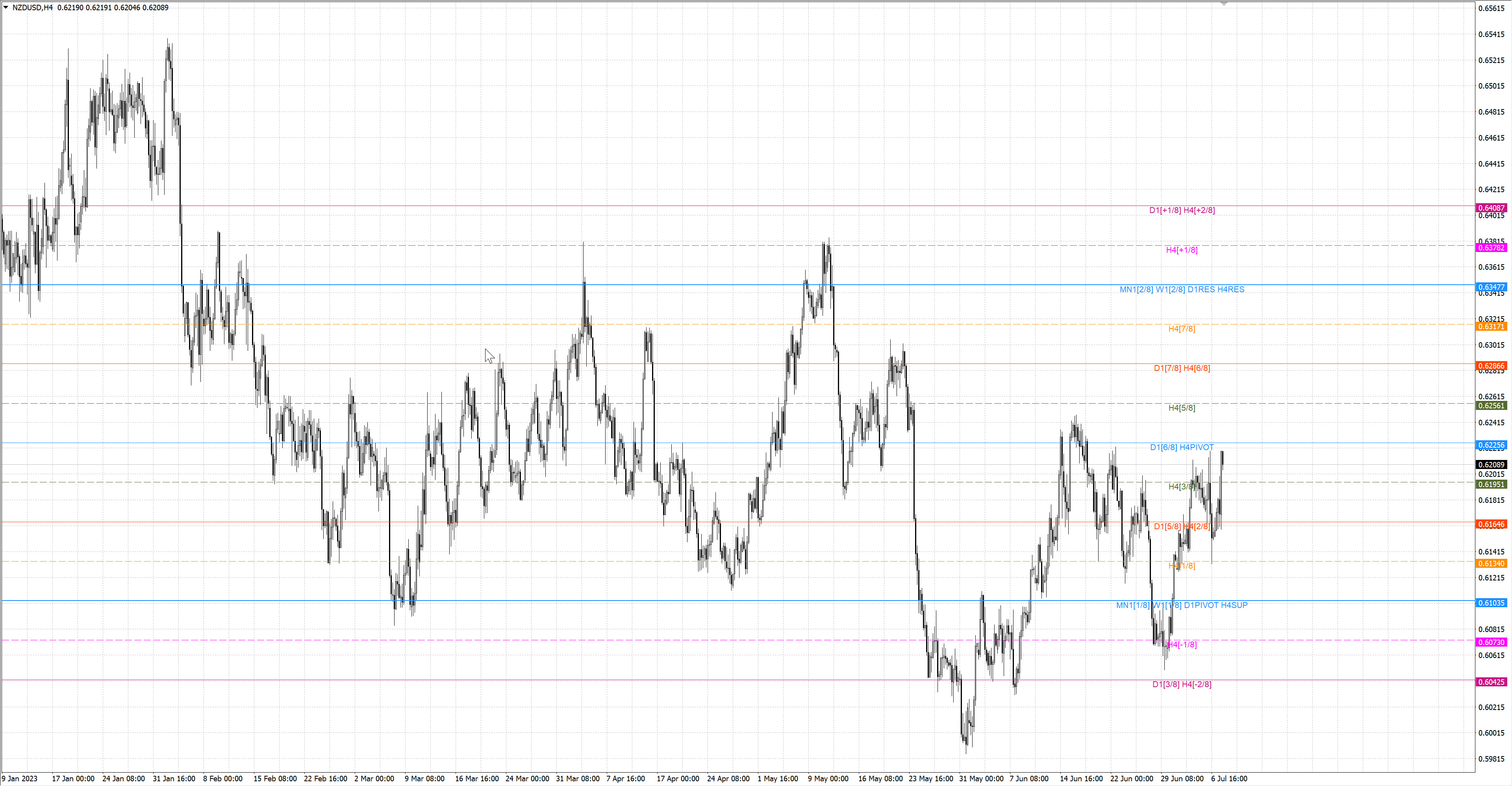The image size is (1512, 786).
Task: Click the H4[-1/8] magenta label
Action: [x=1182, y=645]
